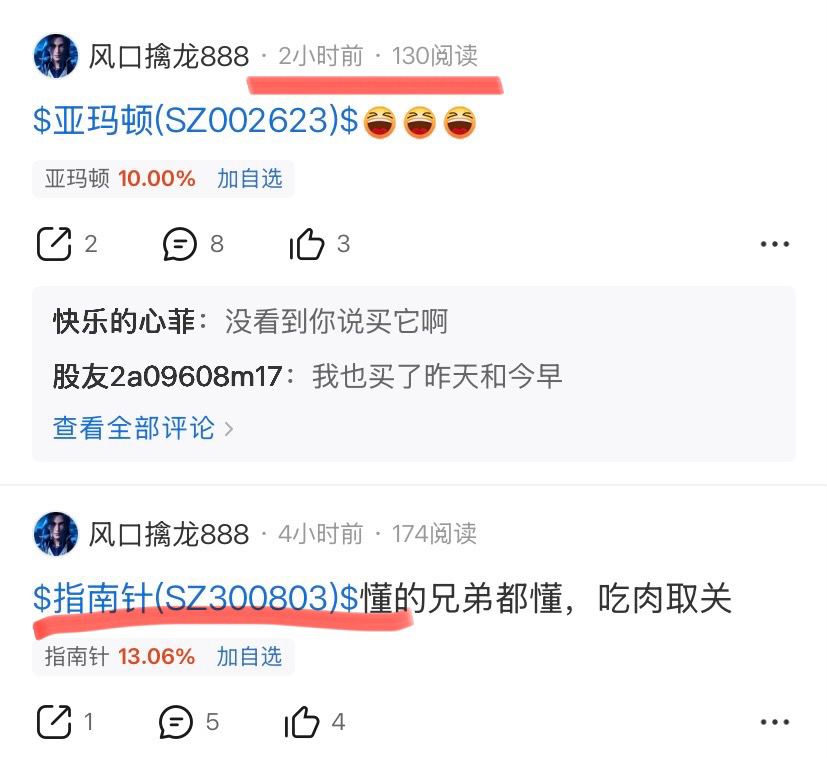Screen dimensions: 827x758
Task: Open commenter 股友2a09608m17 profile
Action: pos(167,377)
